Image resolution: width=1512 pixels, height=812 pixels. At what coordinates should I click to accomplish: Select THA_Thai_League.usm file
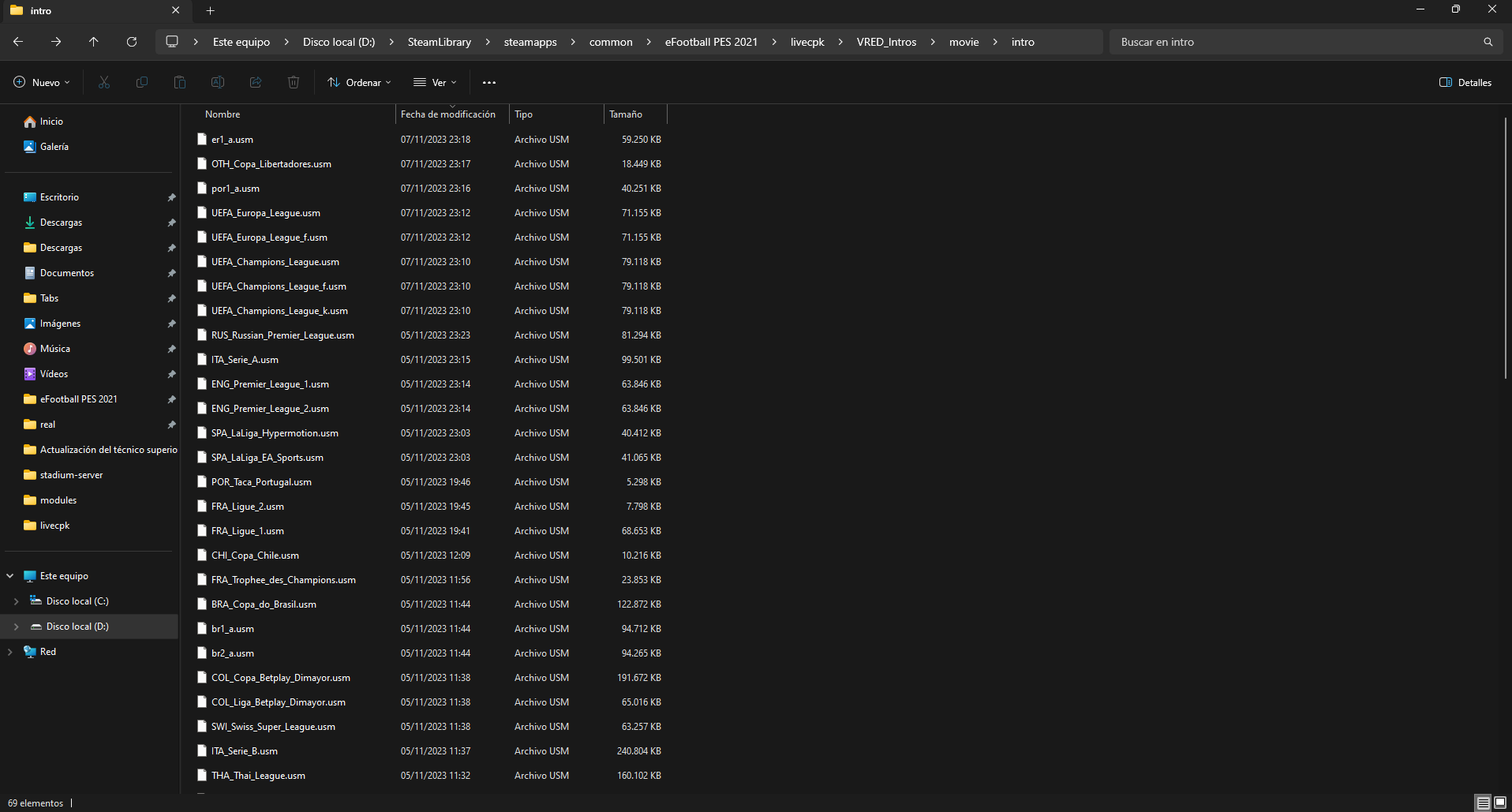coord(429,776)
